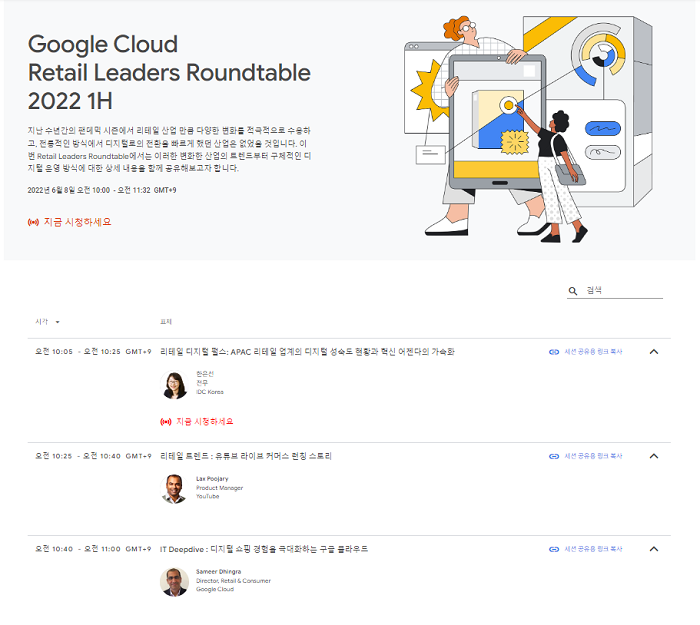Image resolution: width=700 pixels, height=625 pixels.
Task: Collapse the 10:05 APAC retail digital session
Action: (654, 352)
